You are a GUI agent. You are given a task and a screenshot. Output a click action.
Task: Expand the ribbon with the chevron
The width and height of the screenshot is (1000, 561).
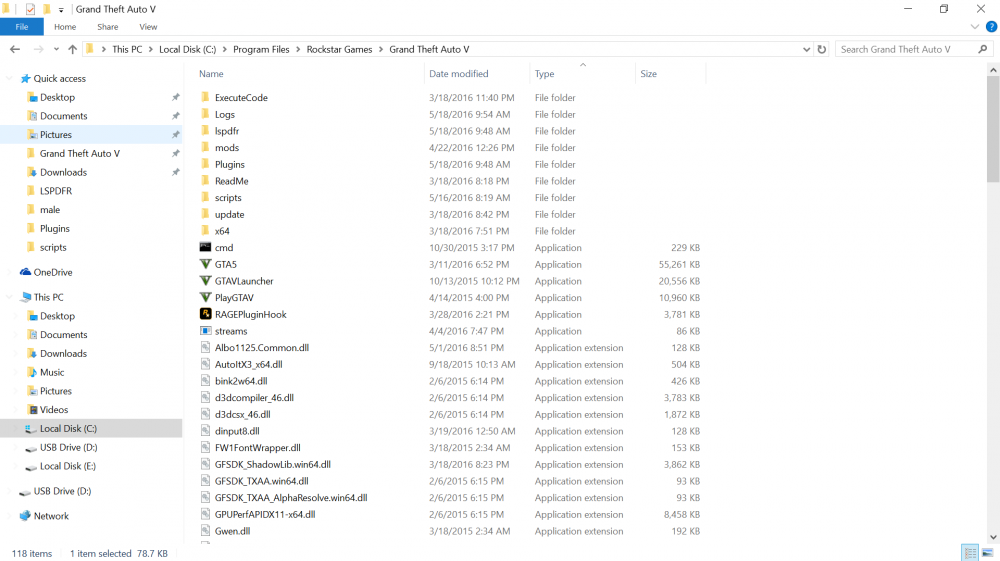point(974,27)
